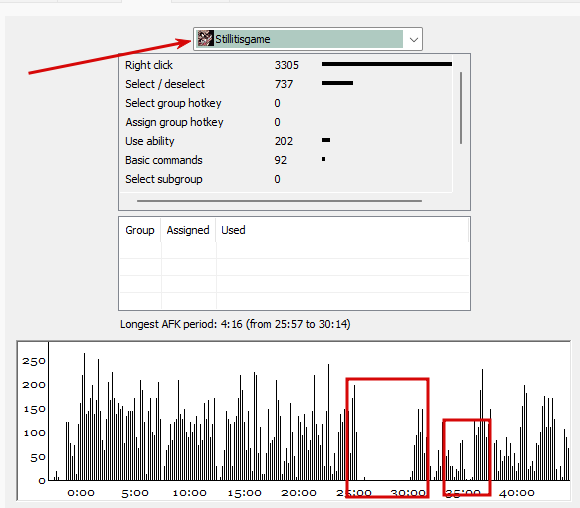
Task: Click the Assigned column header
Action: (188, 230)
